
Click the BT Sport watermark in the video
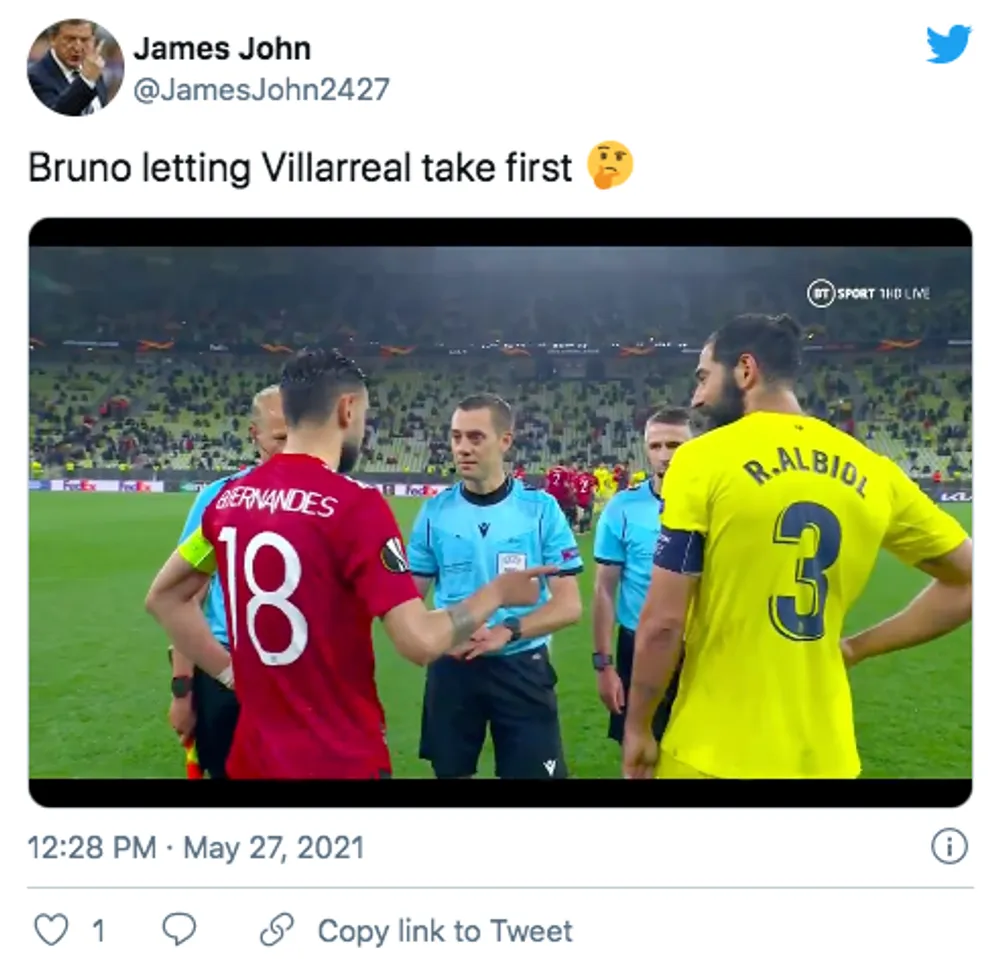pos(868,293)
